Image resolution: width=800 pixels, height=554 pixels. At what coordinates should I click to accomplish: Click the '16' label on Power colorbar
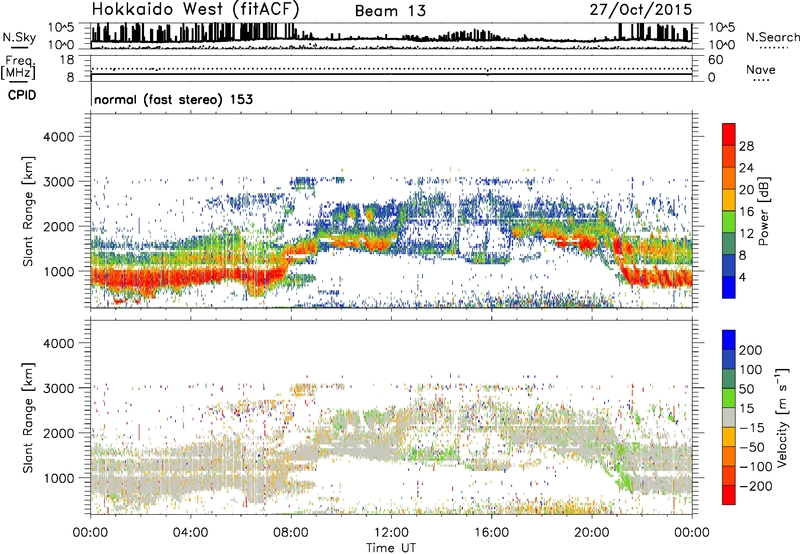[746, 212]
